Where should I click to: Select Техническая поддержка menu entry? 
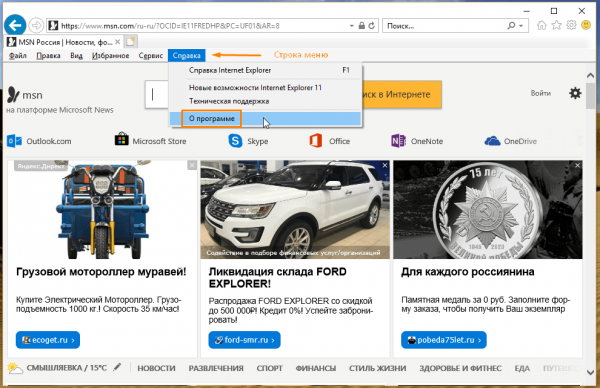click(x=266, y=101)
